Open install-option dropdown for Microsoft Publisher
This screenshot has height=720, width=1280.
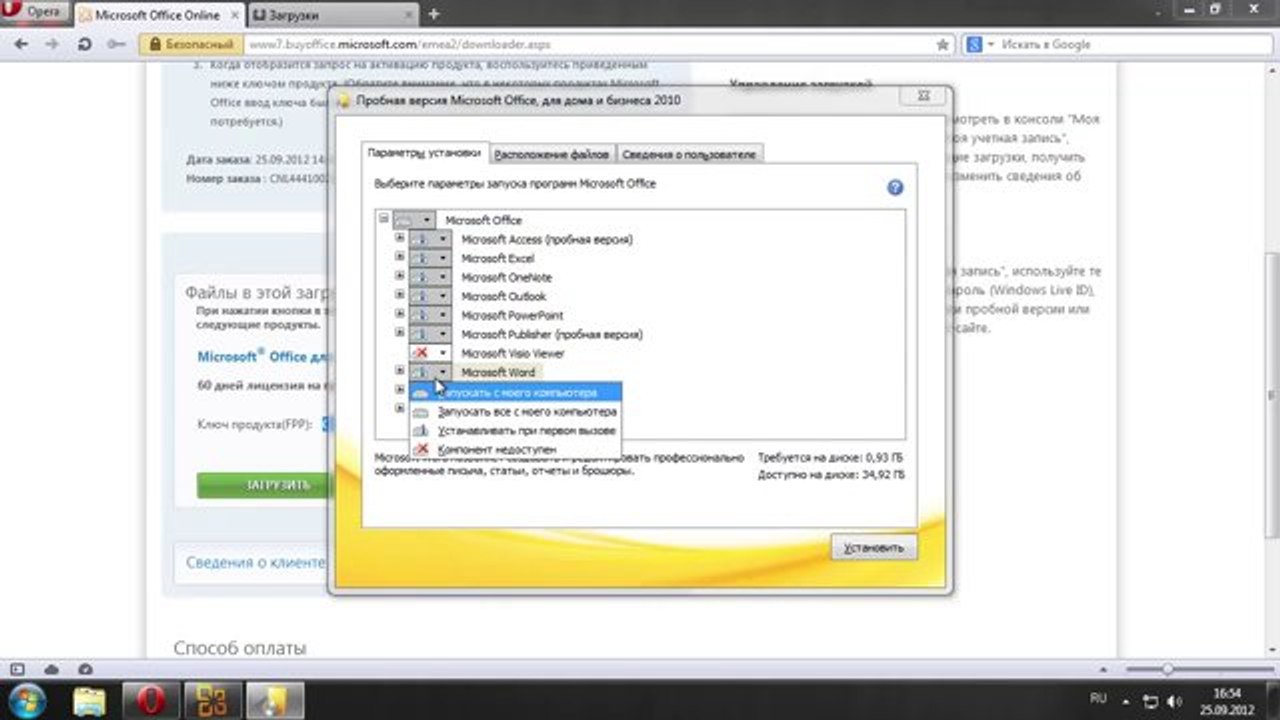tap(430, 334)
